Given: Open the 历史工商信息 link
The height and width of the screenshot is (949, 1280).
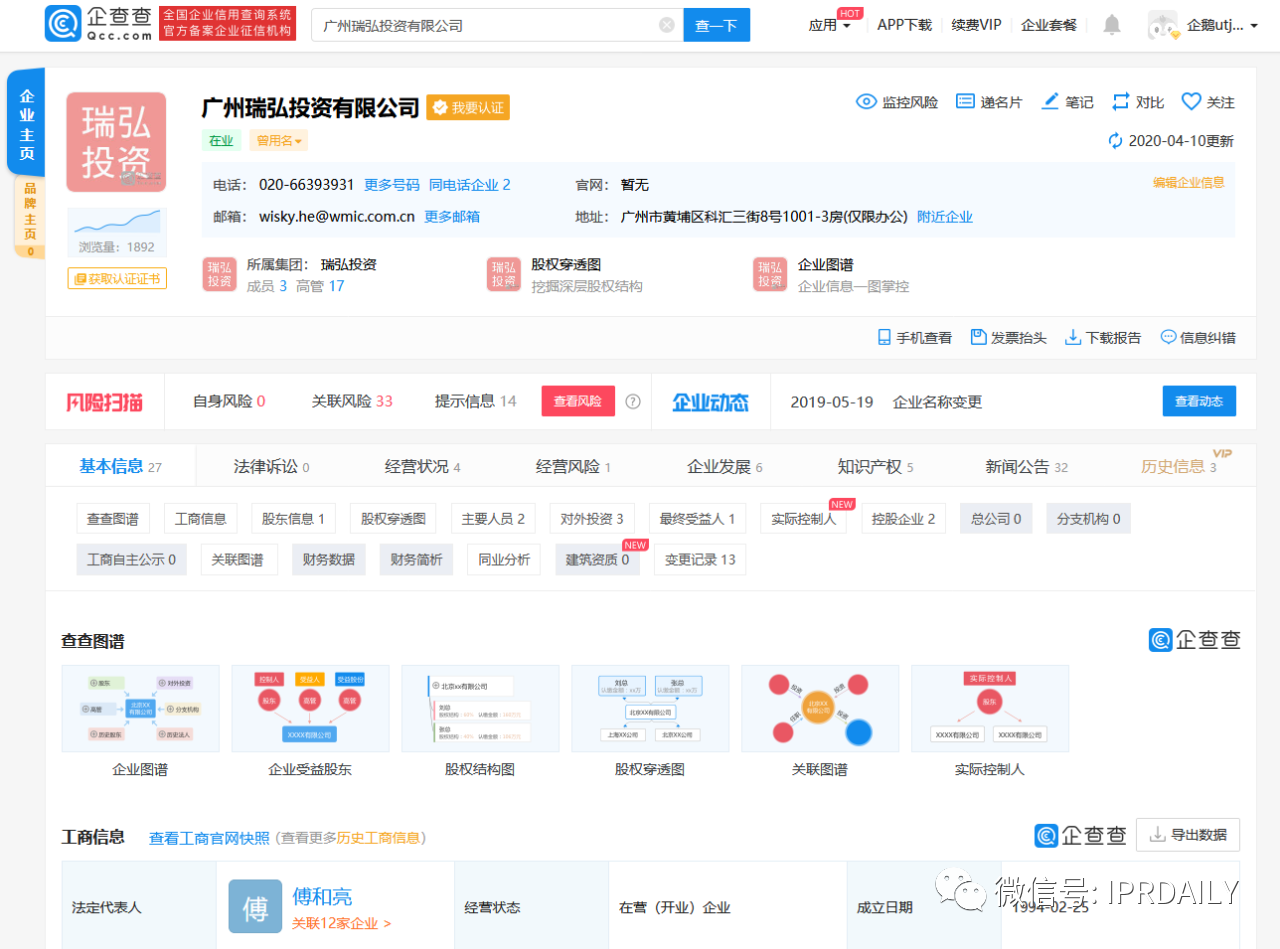Looking at the screenshot, I should [379, 838].
